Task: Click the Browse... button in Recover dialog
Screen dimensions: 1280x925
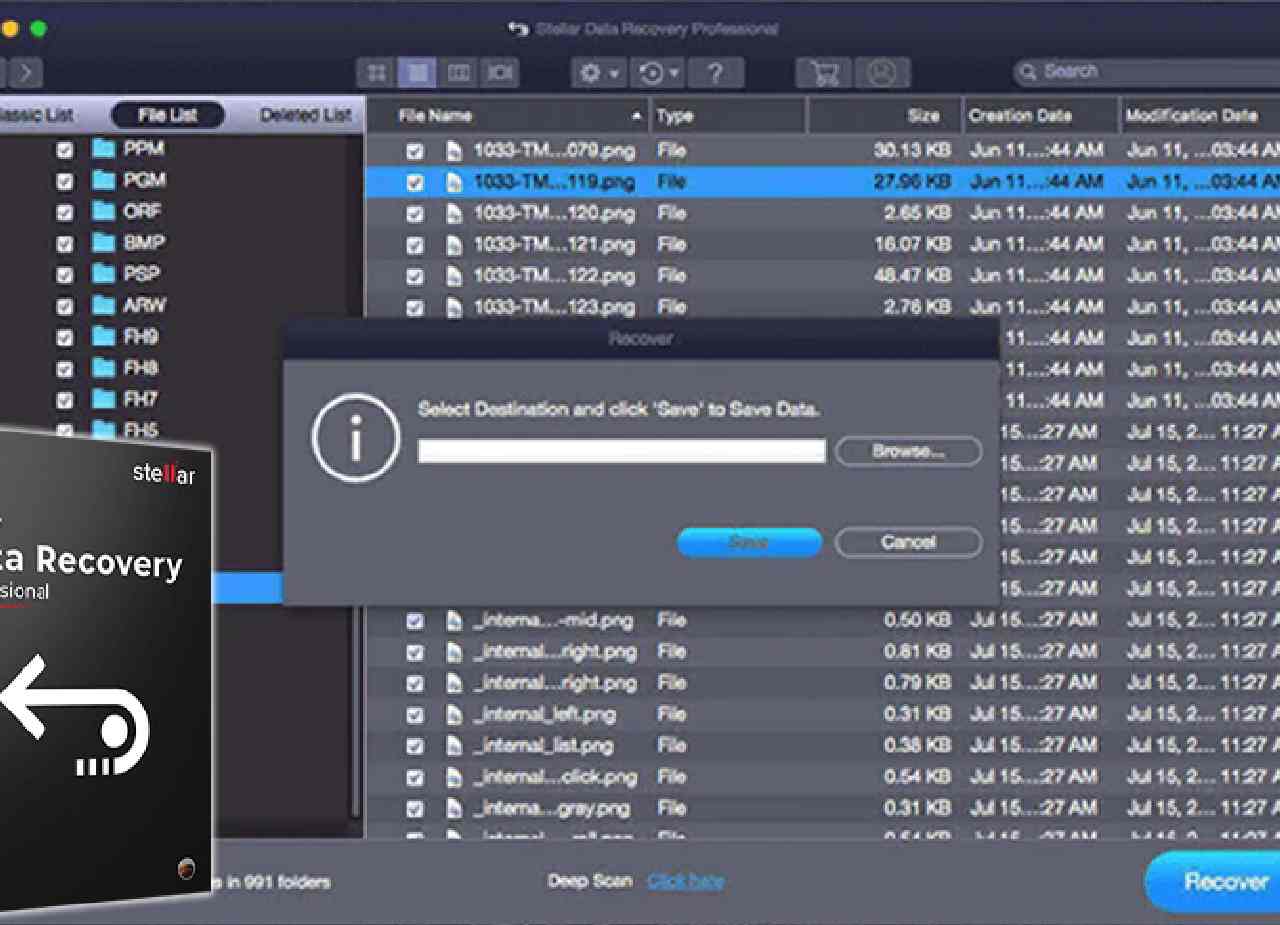Action: (908, 451)
